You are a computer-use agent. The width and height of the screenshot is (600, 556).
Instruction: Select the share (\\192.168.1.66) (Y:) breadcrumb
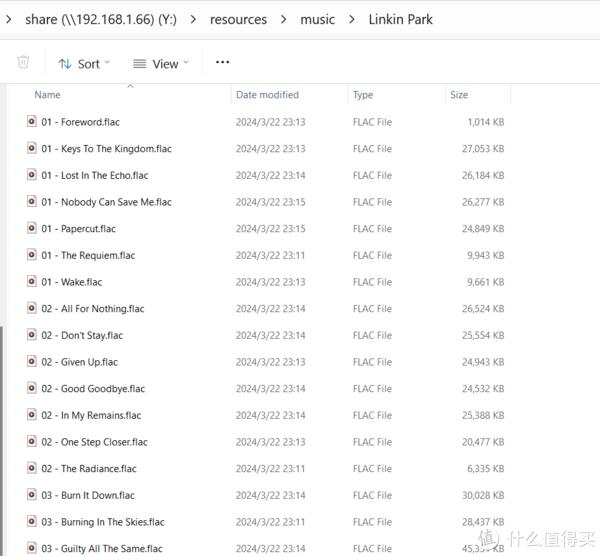(101, 19)
